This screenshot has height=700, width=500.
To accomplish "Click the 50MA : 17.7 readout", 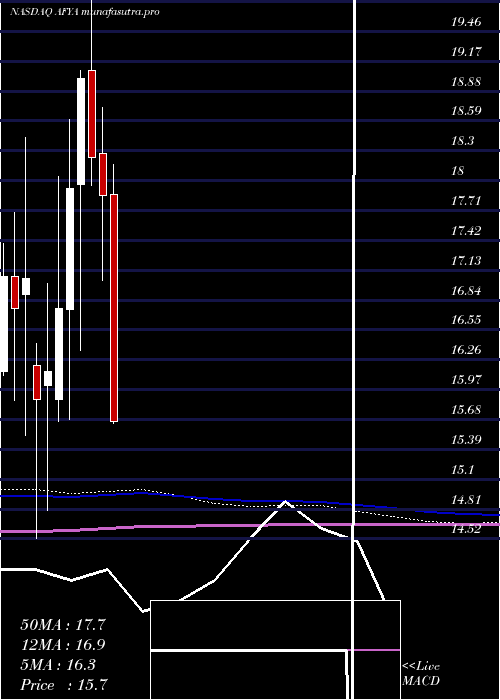I will (63, 625).
